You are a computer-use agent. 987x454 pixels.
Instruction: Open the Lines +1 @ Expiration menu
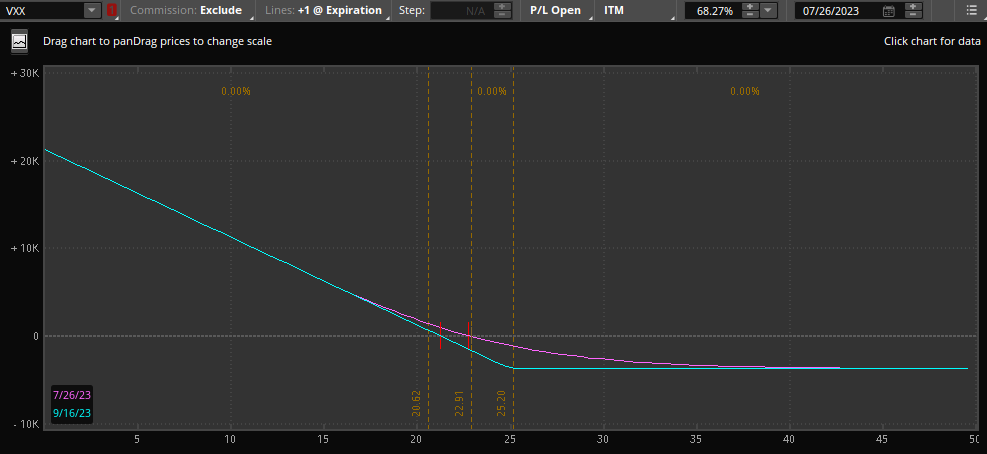(x=324, y=10)
